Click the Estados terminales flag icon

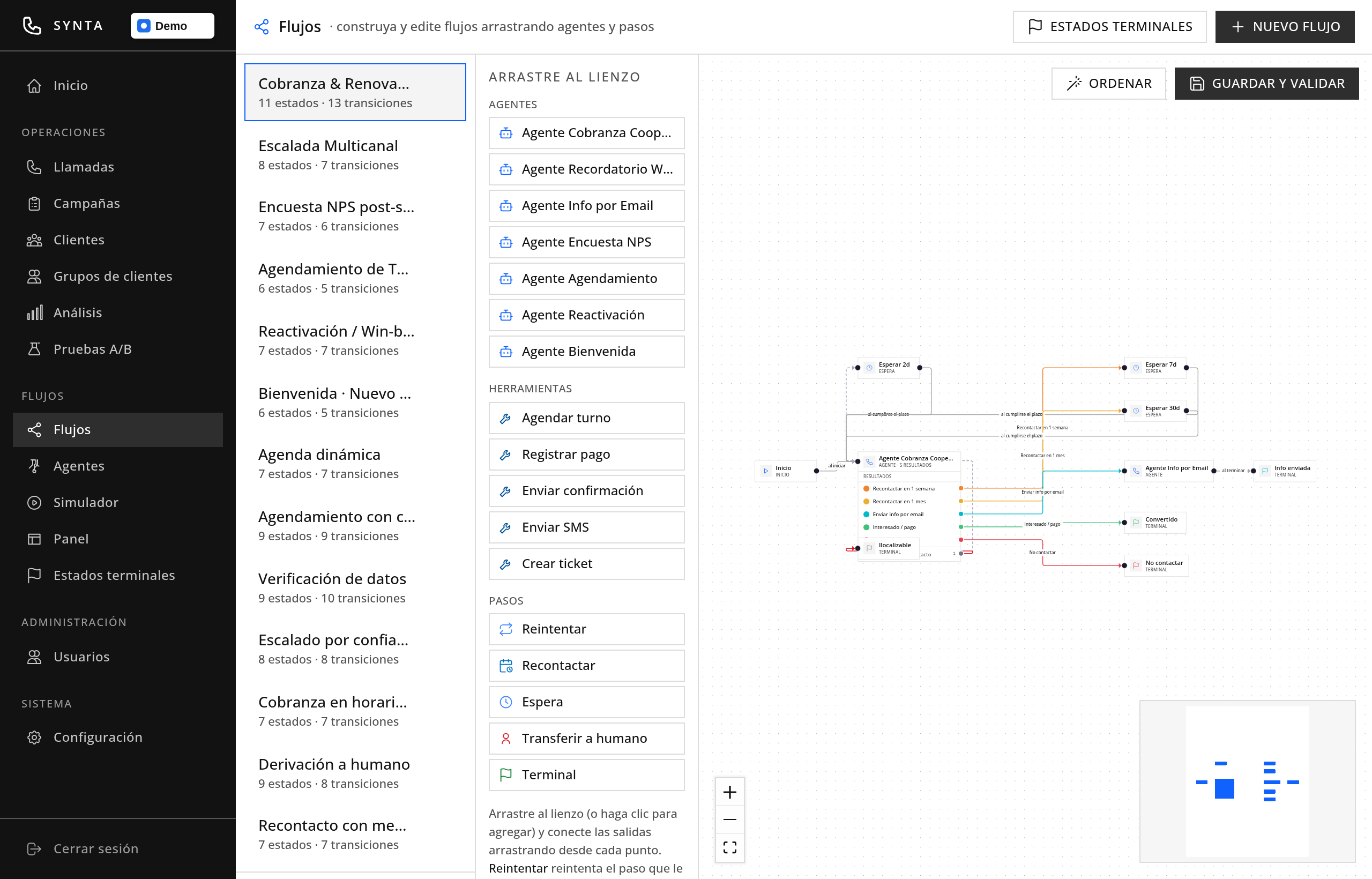click(34, 575)
